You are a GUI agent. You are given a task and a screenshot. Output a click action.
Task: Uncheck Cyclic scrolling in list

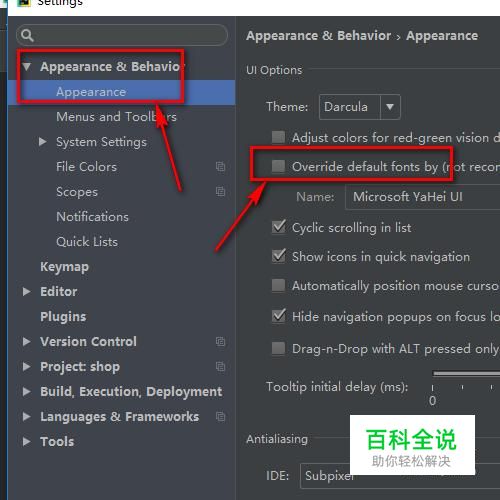click(x=278, y=227)
